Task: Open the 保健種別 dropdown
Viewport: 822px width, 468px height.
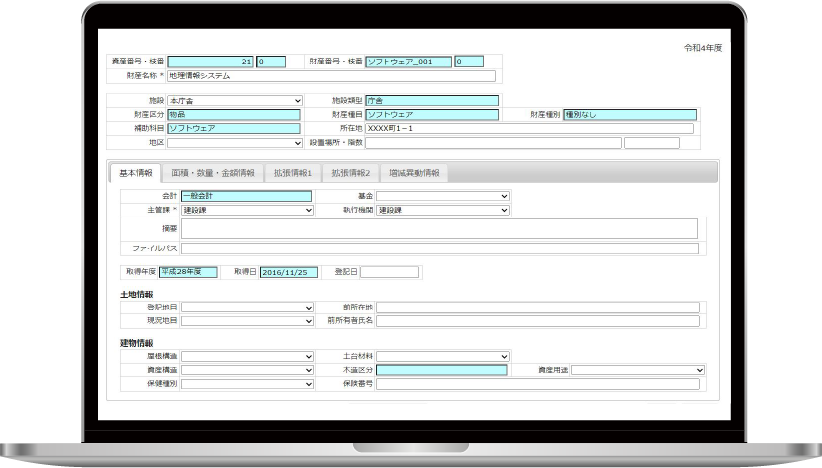Action: pos(247,384)
